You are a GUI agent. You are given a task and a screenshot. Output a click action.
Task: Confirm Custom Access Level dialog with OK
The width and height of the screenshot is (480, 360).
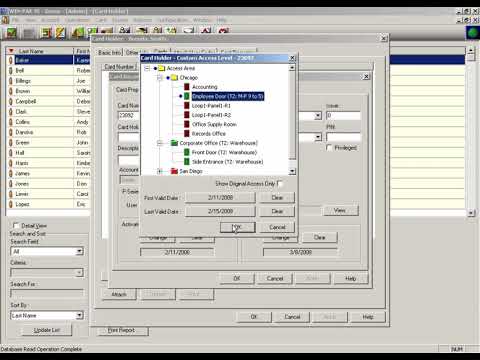pyautogui.click(x=237, y=227)
